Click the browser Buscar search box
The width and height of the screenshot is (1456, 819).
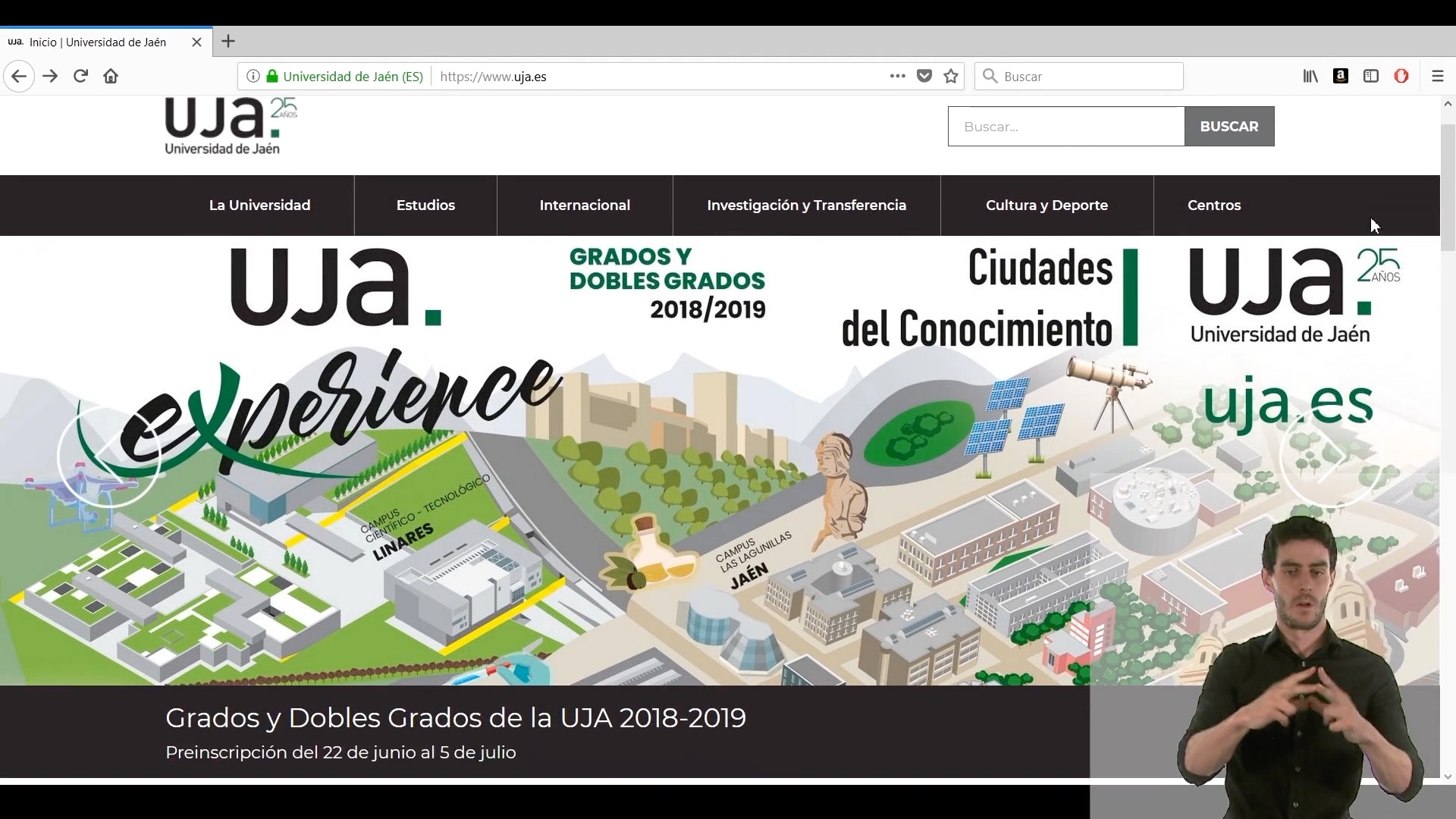coord(1078,76)
